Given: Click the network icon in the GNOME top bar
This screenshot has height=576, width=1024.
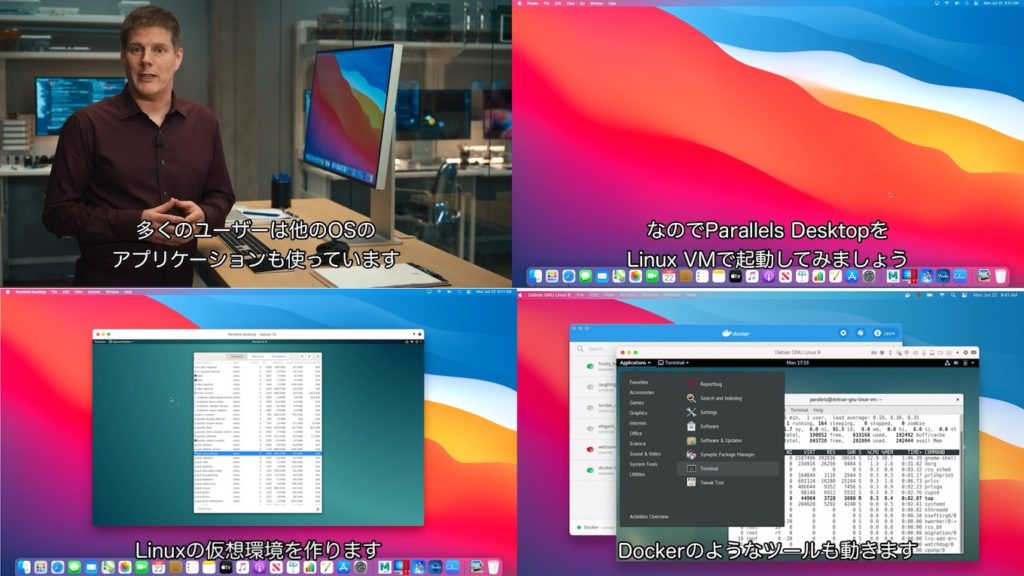Looking at the screenshot, I should [947, 363].
